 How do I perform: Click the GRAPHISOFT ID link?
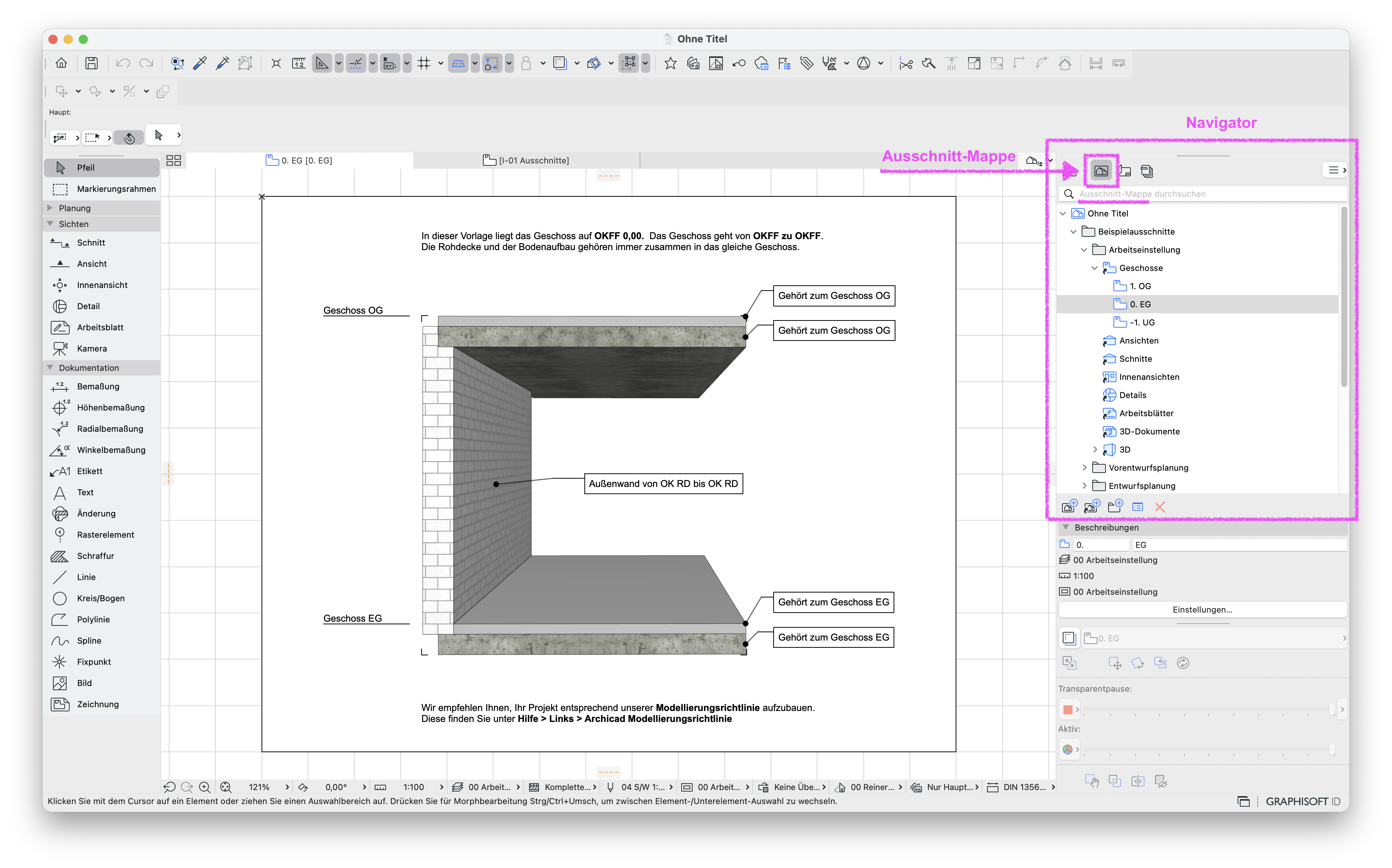(x=1302, y=801)
